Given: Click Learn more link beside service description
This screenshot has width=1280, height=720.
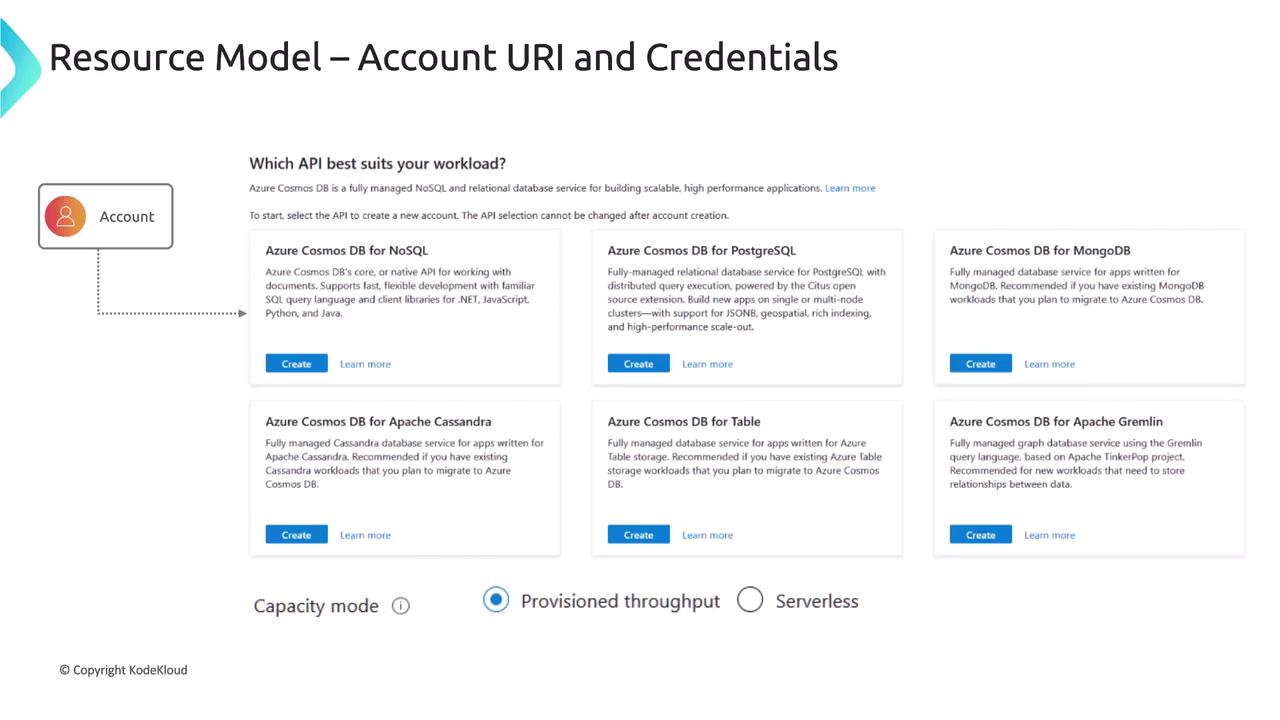Looking at the screenshot, I should [849, 188].
